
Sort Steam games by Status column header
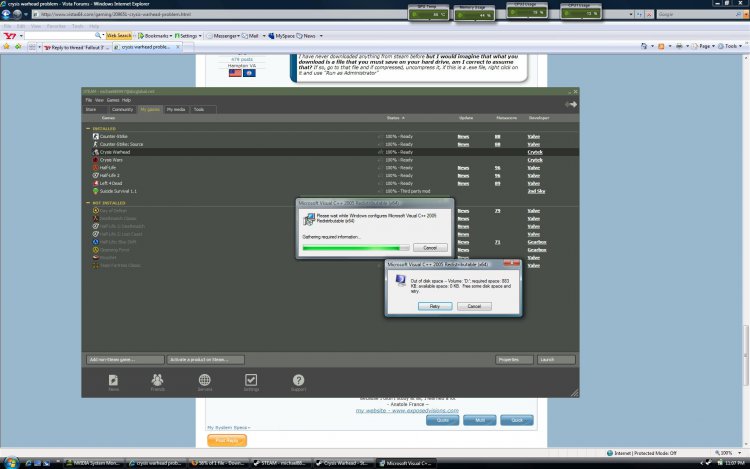click(395, 118)
